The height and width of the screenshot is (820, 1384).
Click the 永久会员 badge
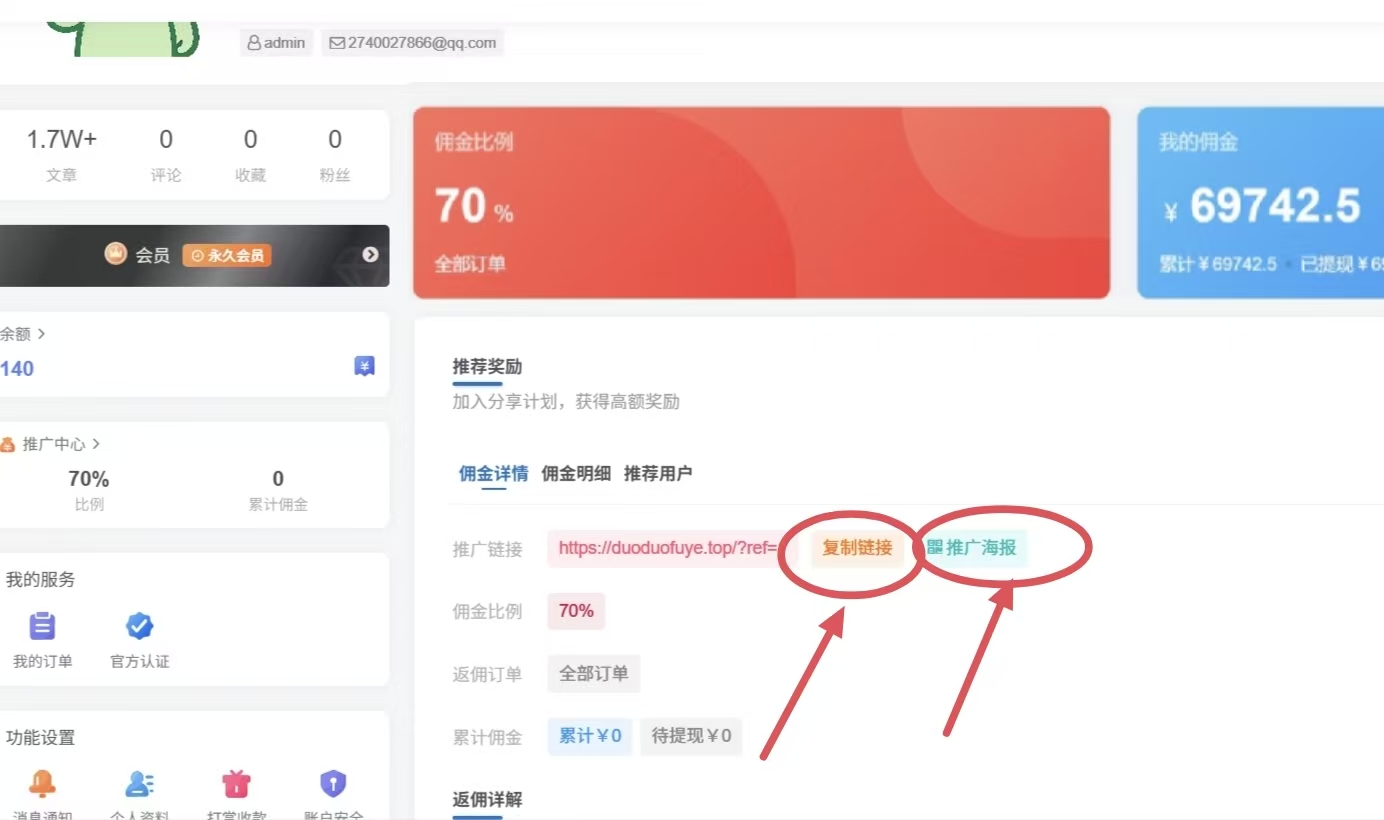click(x=227, y=256)
